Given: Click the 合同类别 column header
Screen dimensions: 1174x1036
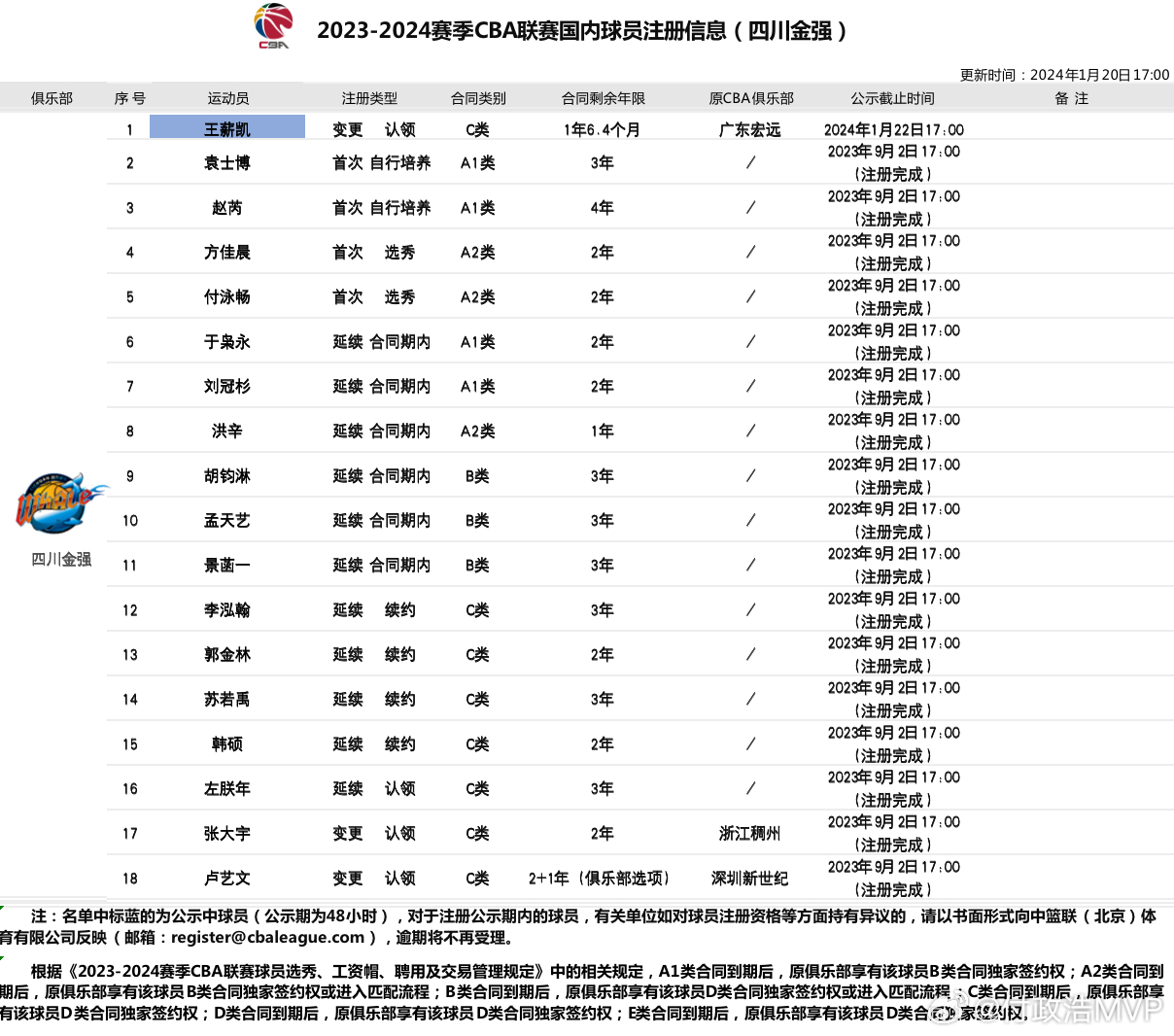Looking at the screenshot, I should 478,98.
